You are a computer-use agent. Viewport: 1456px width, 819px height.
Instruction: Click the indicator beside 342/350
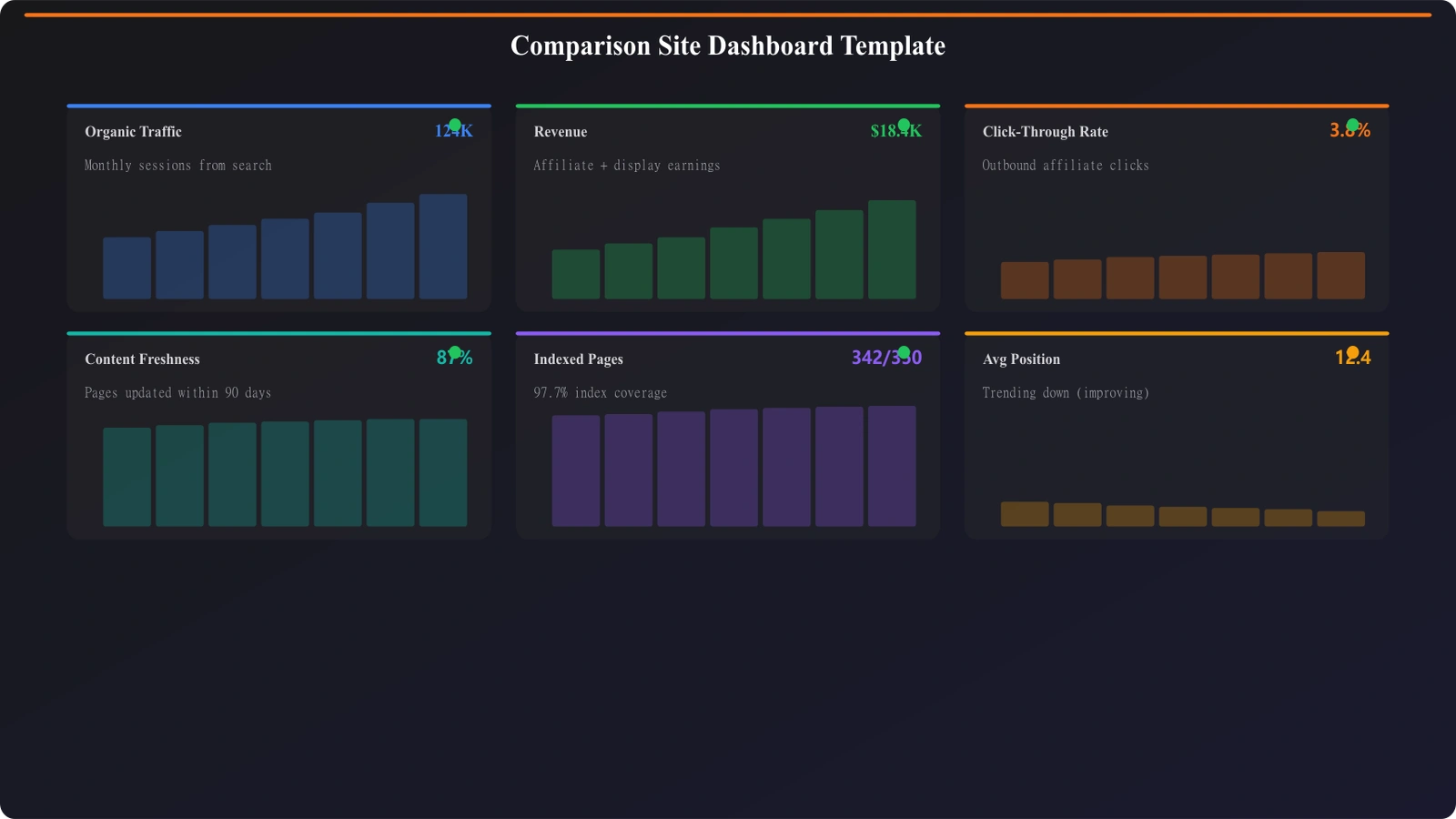[904, 351]
